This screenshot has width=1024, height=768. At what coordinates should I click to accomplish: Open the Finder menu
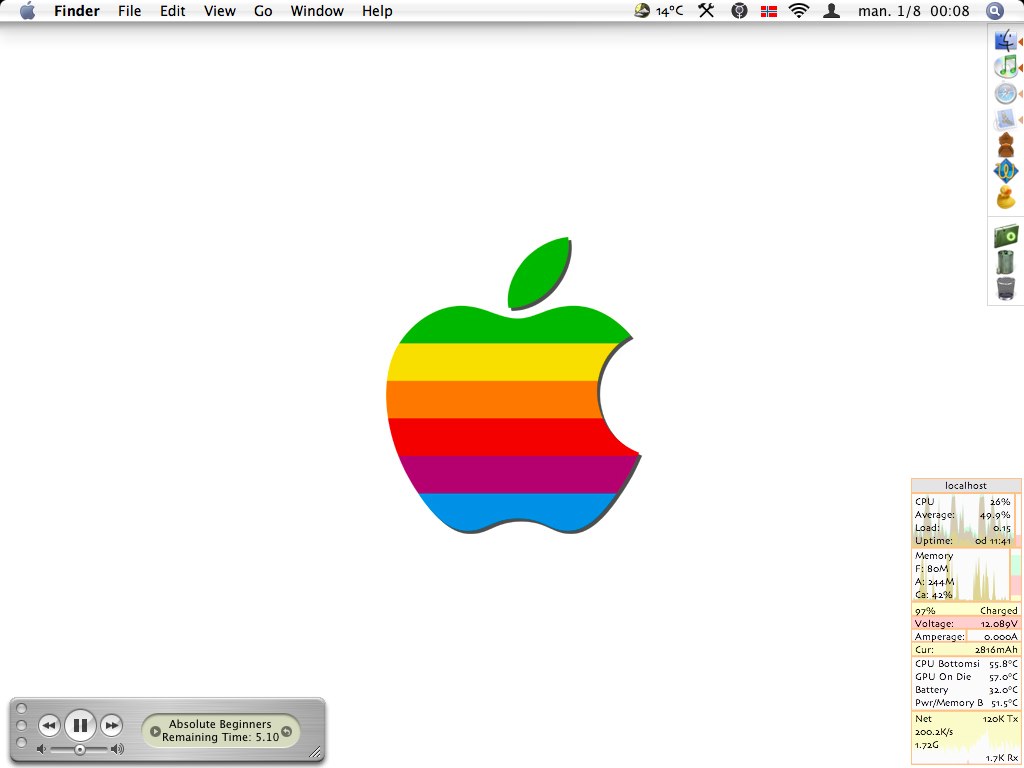click(x=76, y=11)
